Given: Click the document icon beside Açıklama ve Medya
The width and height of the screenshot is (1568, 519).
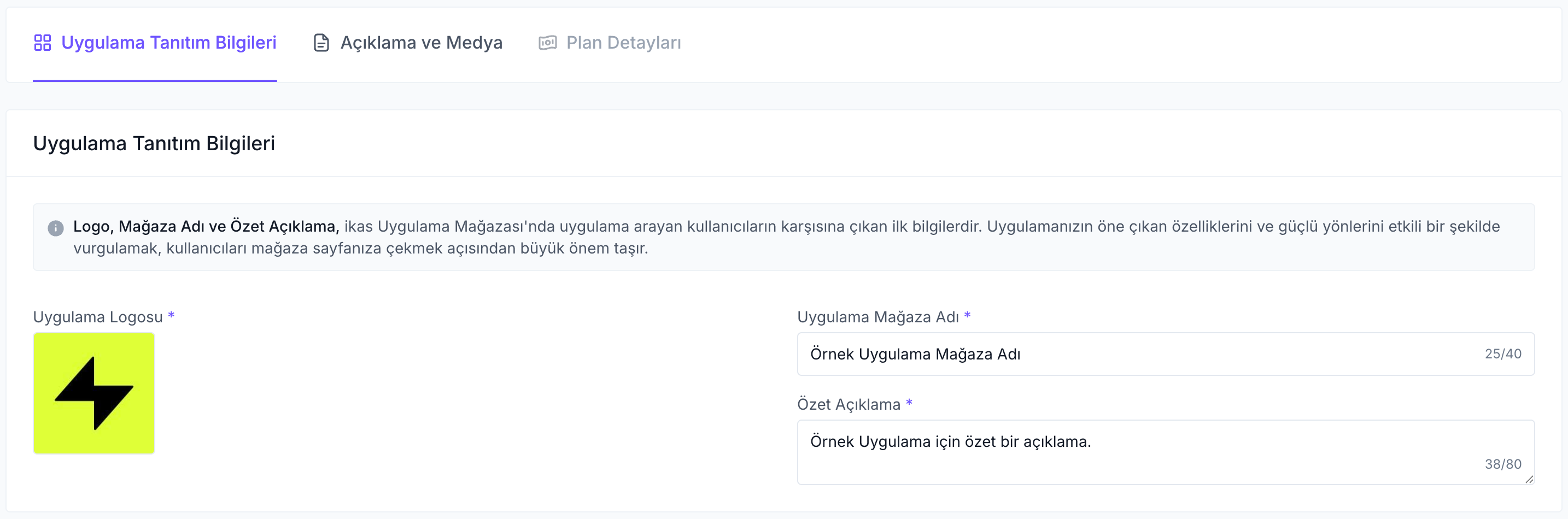Looking at the screenshot, I should tap(321, 43).
